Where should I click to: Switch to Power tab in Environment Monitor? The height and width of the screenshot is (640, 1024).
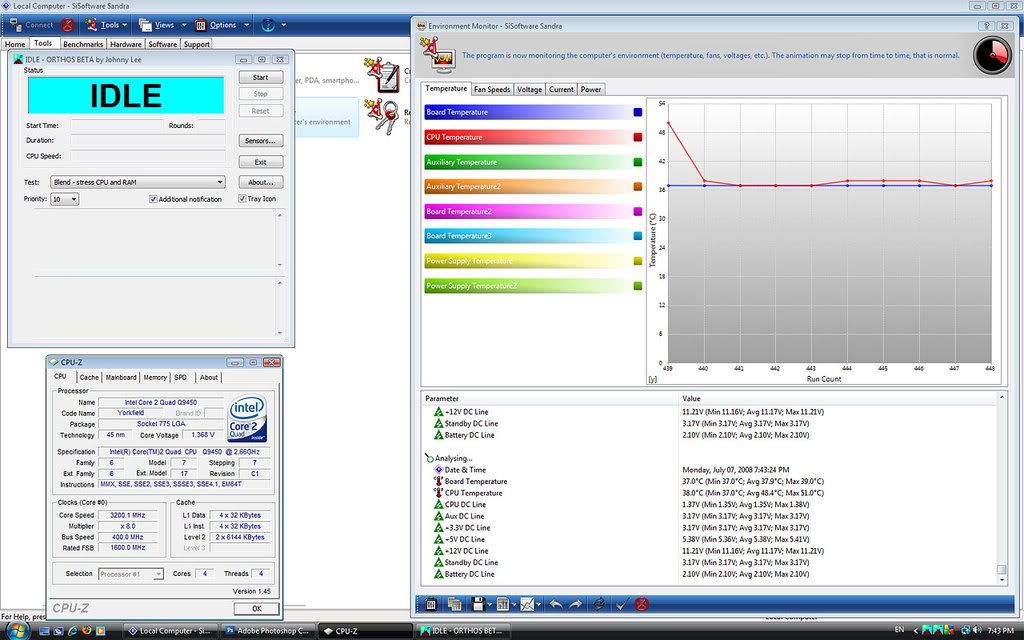click(x=591, y=89)
